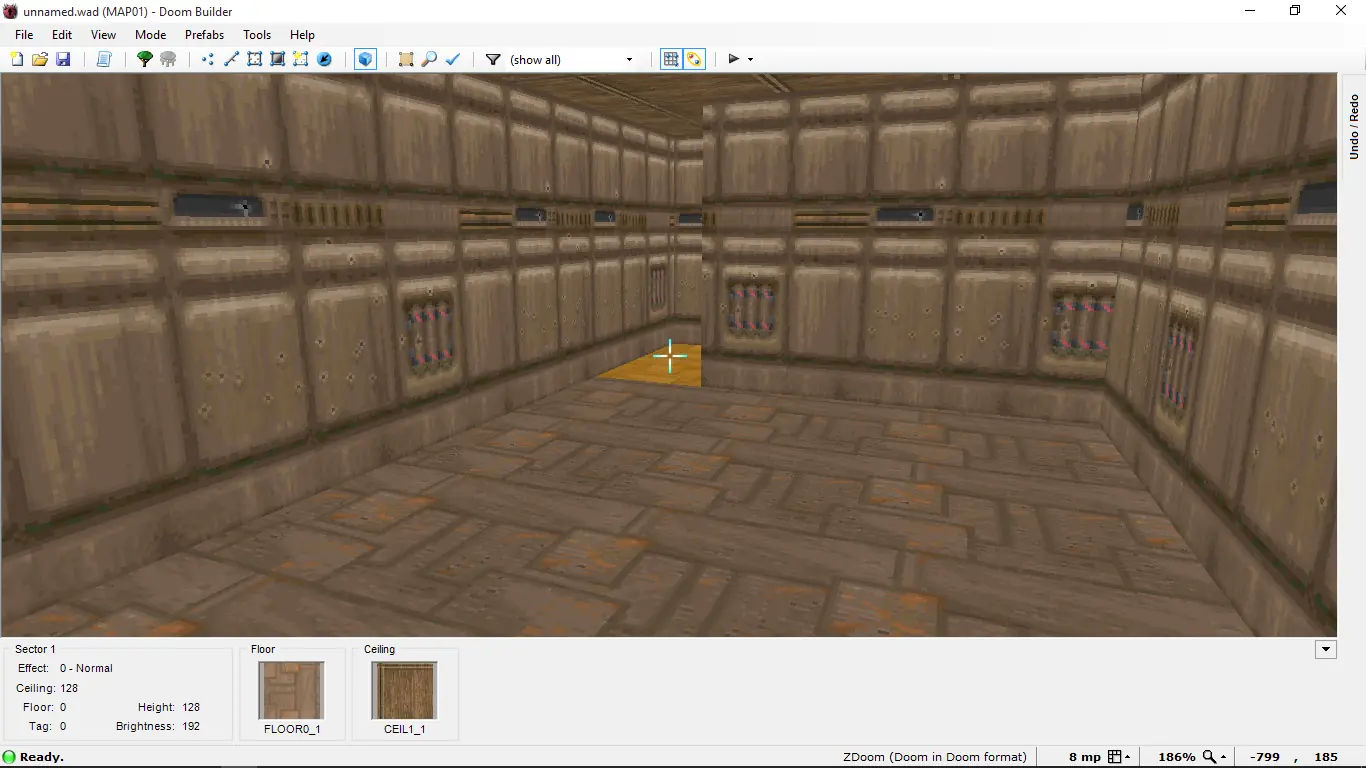The image size is (1366, 768).
Task: Open a map using the folder icon
Action: pyautogui.click(x=40, y=60)
